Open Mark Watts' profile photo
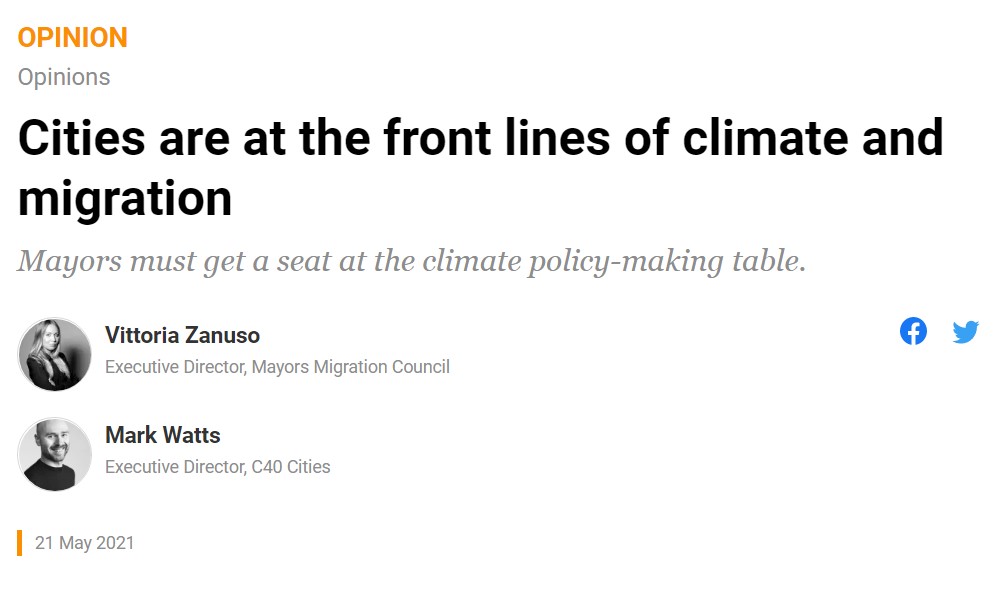Viewport: 1000px width, 601px height. coord(55,454)
